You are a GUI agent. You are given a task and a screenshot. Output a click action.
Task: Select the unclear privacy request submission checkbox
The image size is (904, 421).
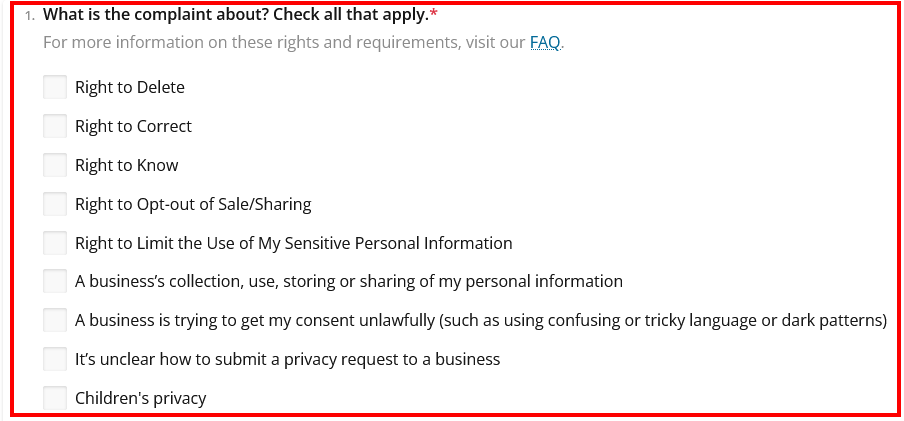(55, 359)
